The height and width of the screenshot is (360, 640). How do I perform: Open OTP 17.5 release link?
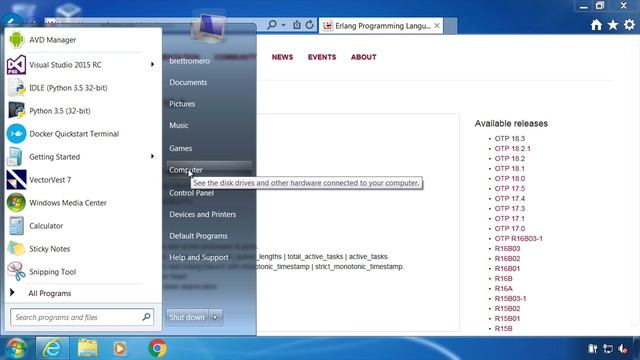(x=510, y=189)
